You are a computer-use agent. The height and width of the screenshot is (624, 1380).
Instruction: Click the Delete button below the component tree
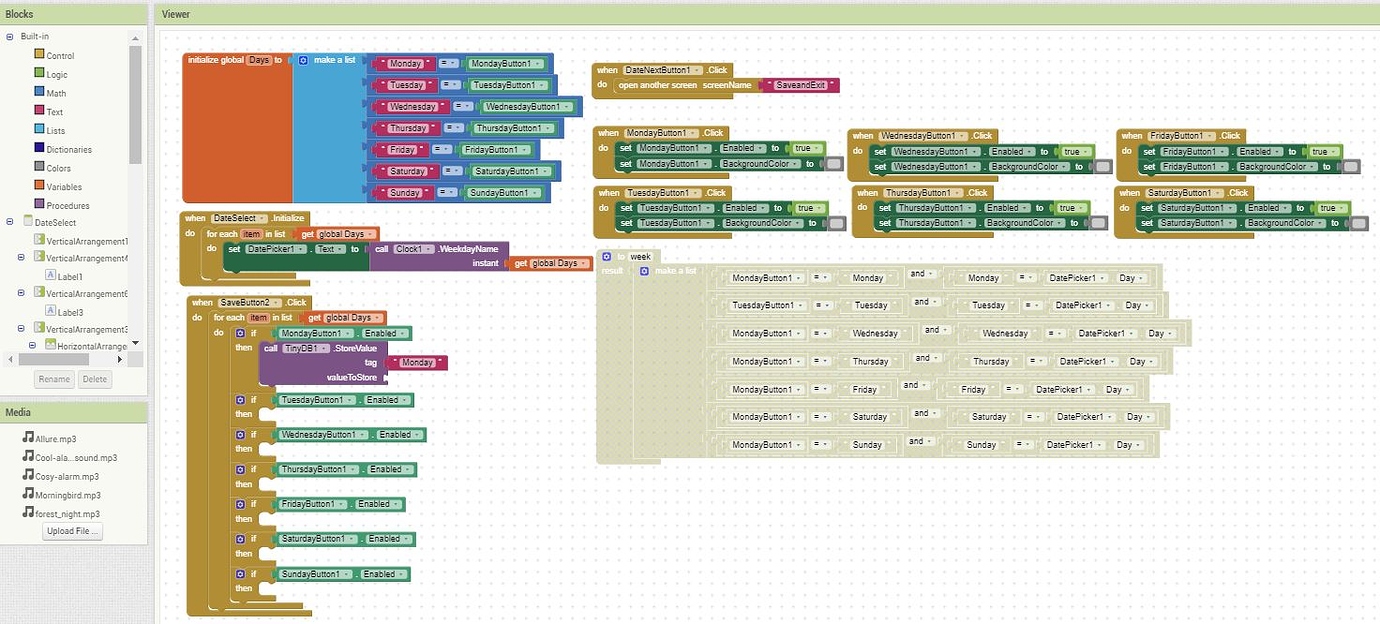[95, 378]
